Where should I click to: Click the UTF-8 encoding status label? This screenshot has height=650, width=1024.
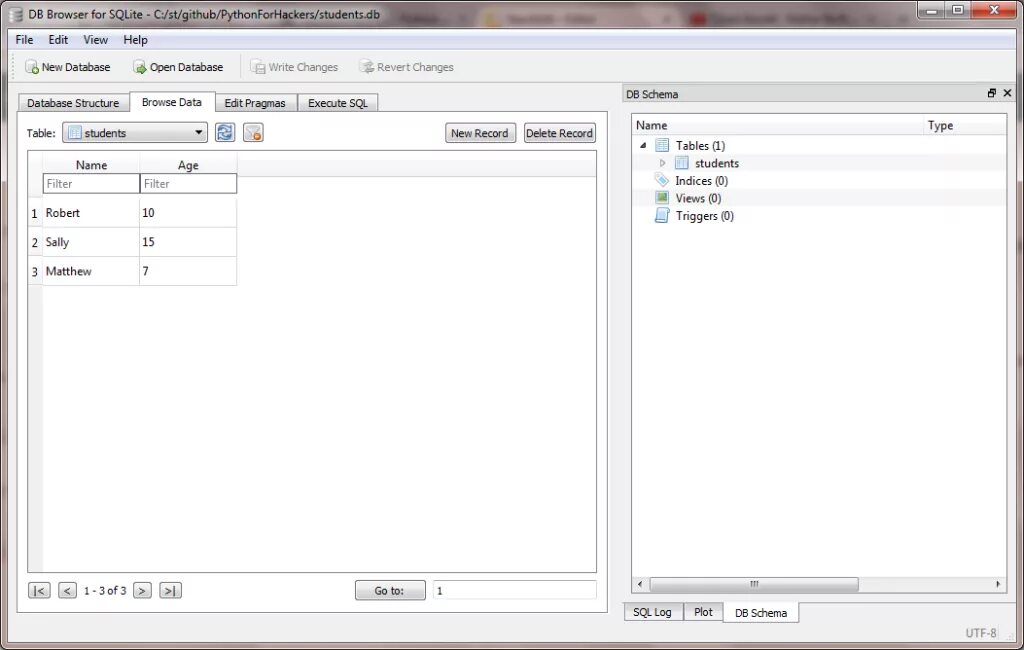(981, 632)
